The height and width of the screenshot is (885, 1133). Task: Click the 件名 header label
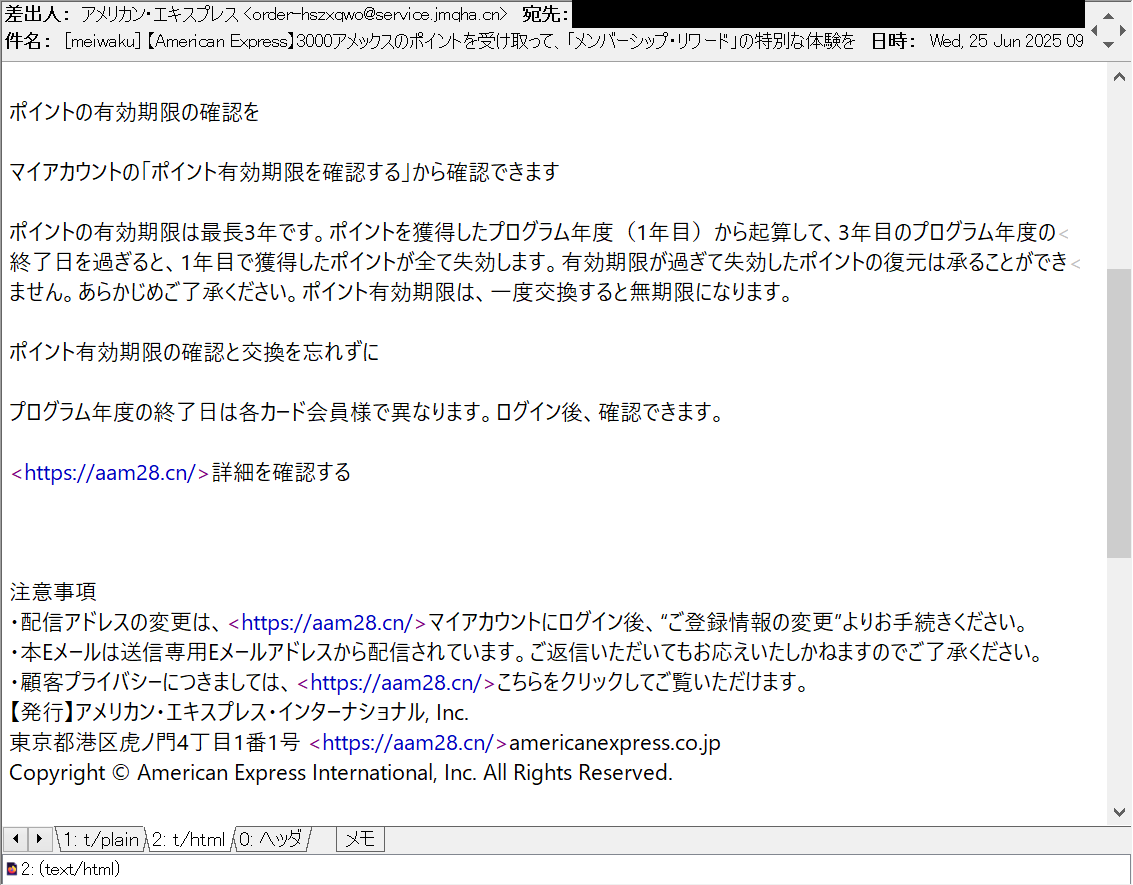[x=28, y=41]
